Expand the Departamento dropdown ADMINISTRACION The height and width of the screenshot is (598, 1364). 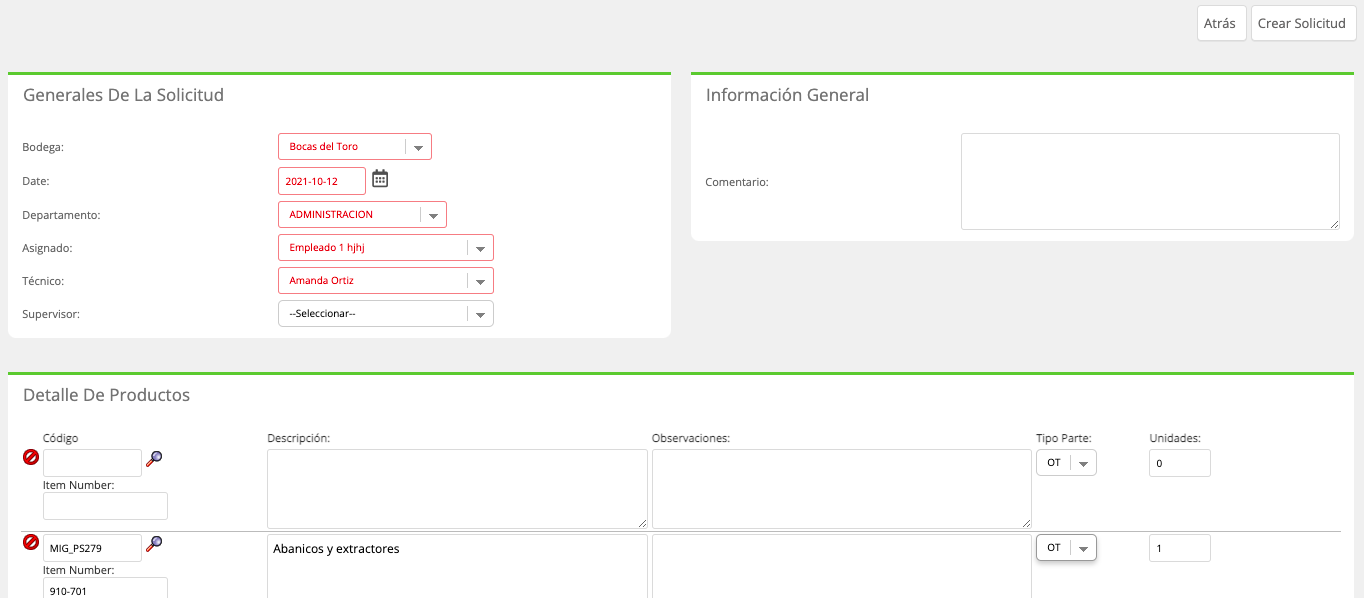362,215
